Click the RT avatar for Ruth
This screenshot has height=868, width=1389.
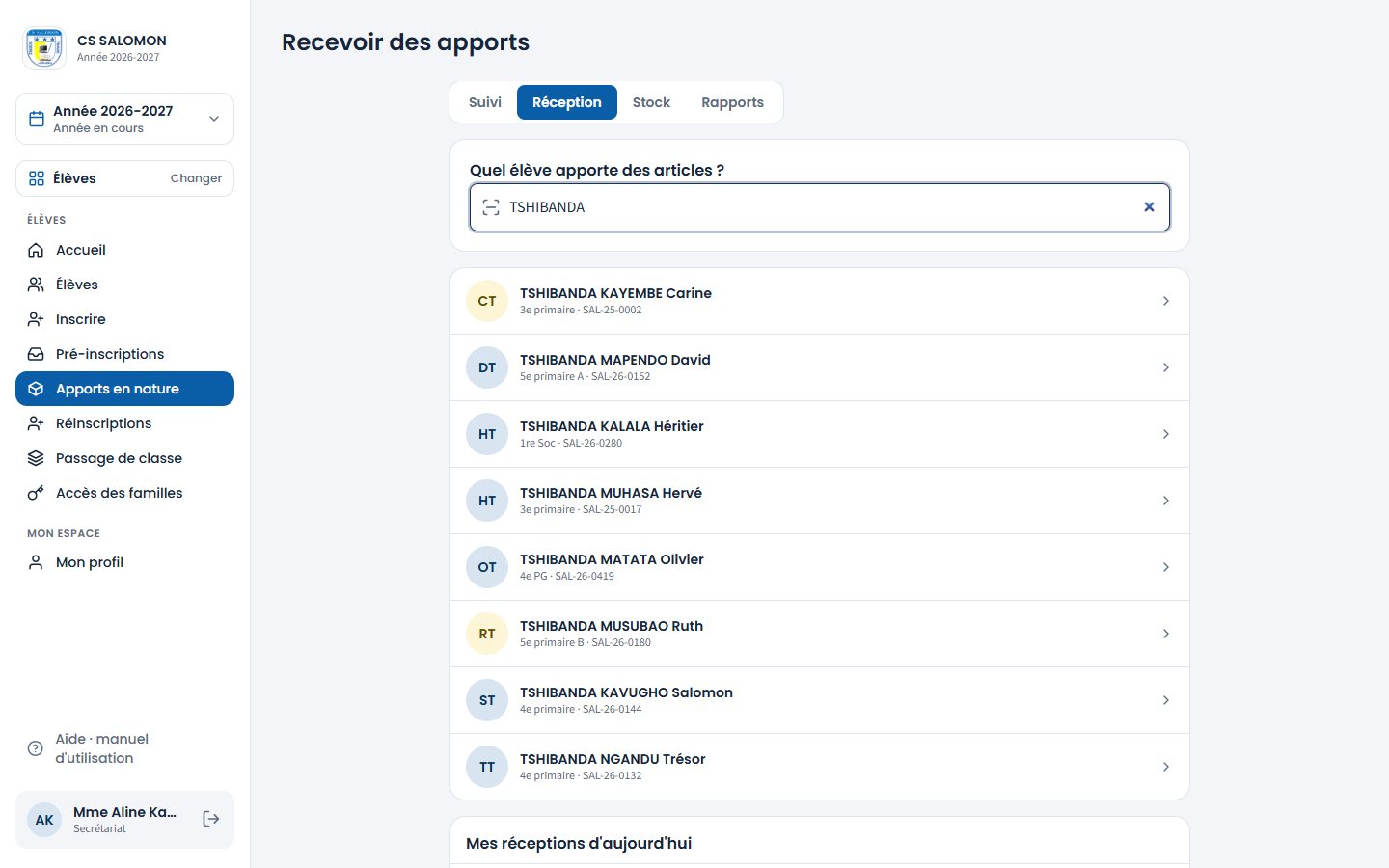pyautogui.click(x=487, y=634)
